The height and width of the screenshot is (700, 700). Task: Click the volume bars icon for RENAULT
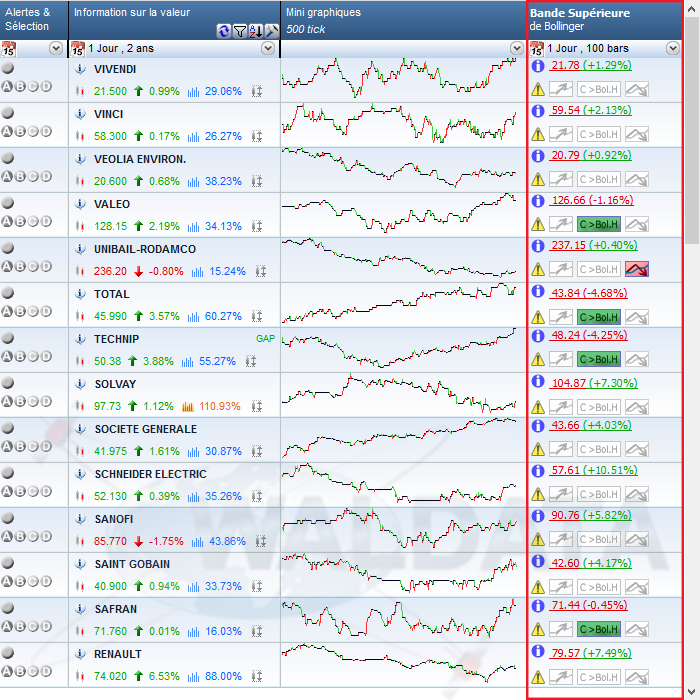193,676
